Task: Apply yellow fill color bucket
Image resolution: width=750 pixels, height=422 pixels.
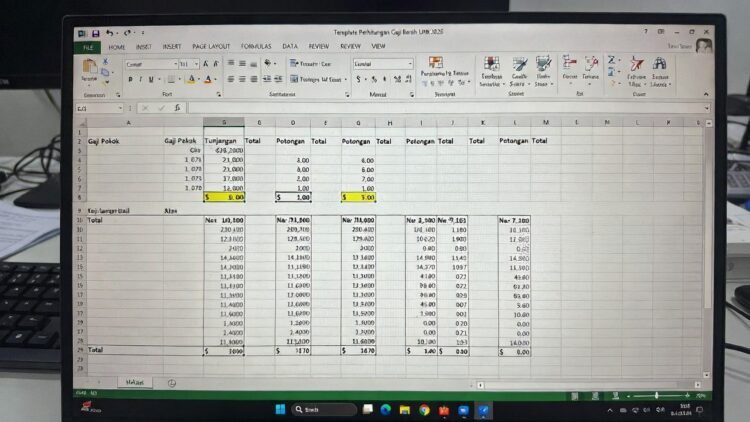Action: [191, 79]
